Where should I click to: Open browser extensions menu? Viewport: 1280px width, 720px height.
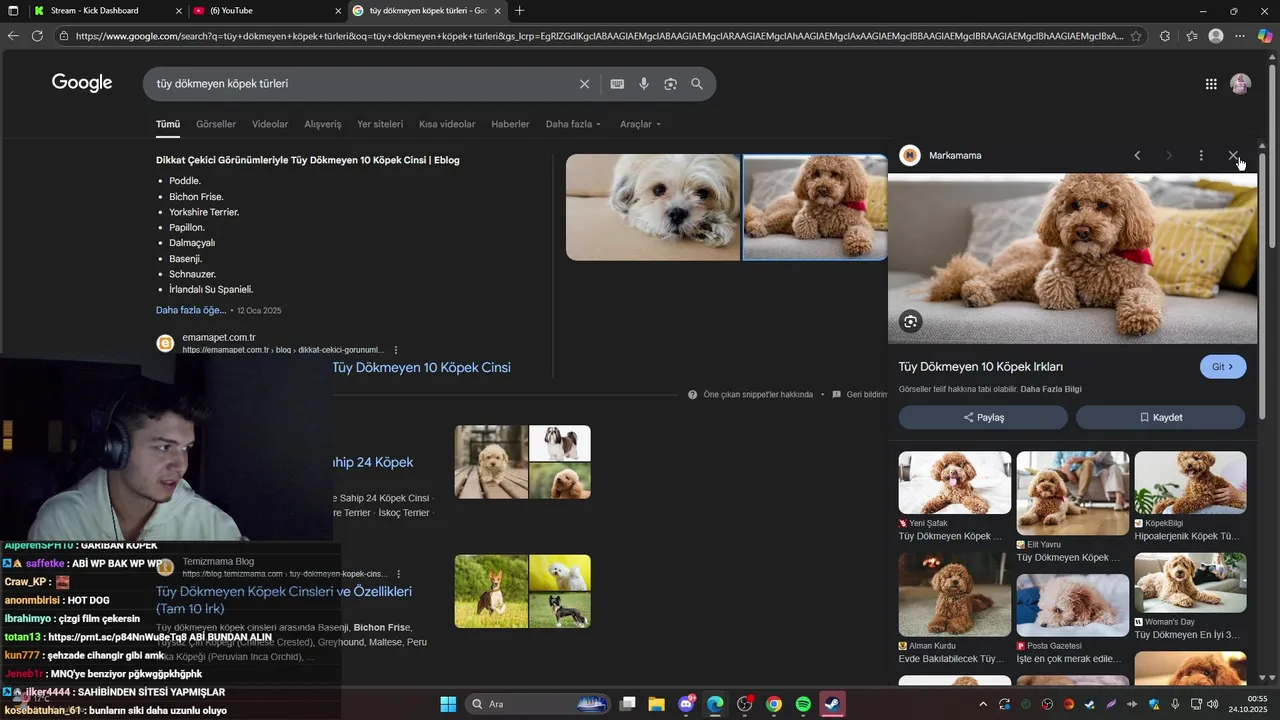click(x=1165, y=36)
